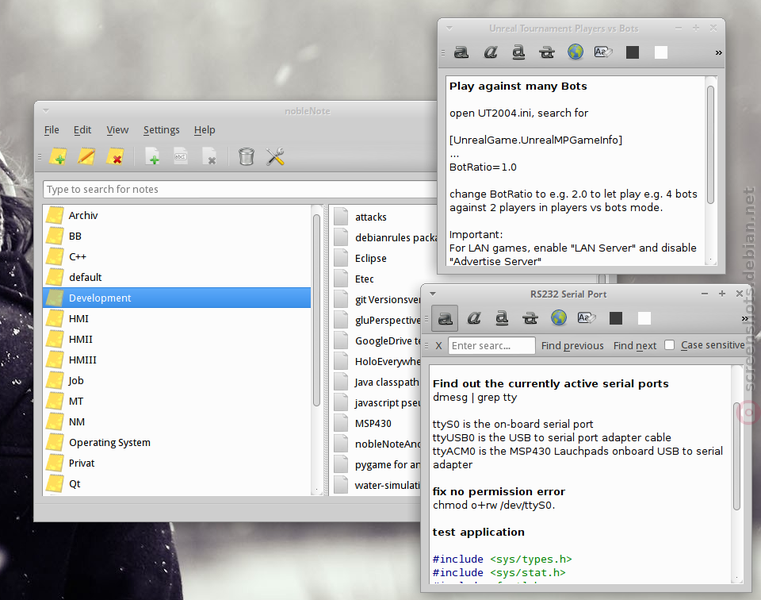Select the Job notebook
The width and height of the screenshot is (761, 600).
pos(177,381)
